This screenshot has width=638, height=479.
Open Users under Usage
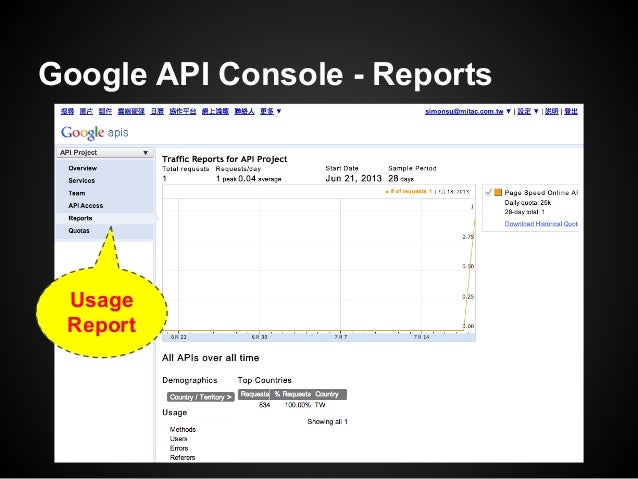(178, 439)
